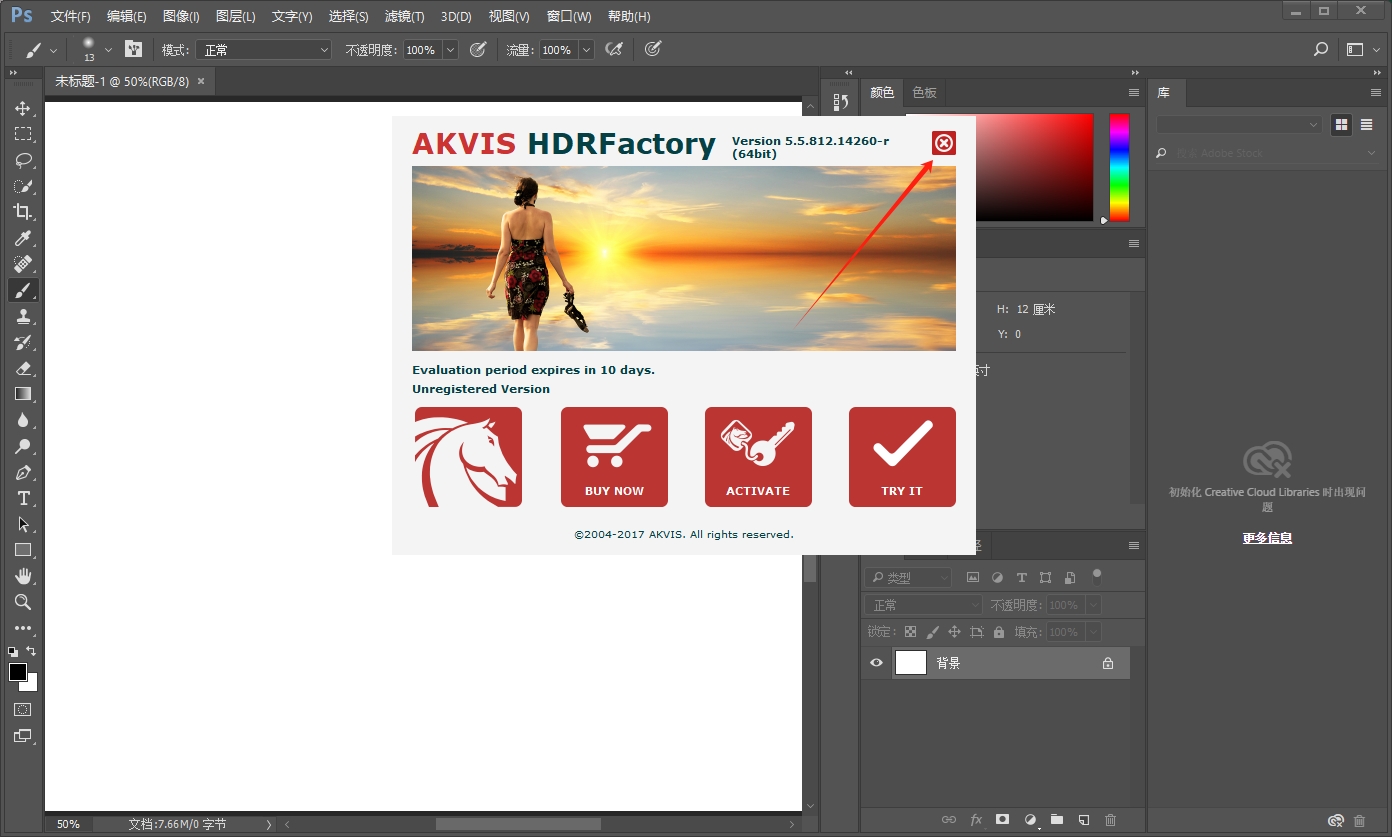Select the Horizontal Type tool

(x=23, y=498)
